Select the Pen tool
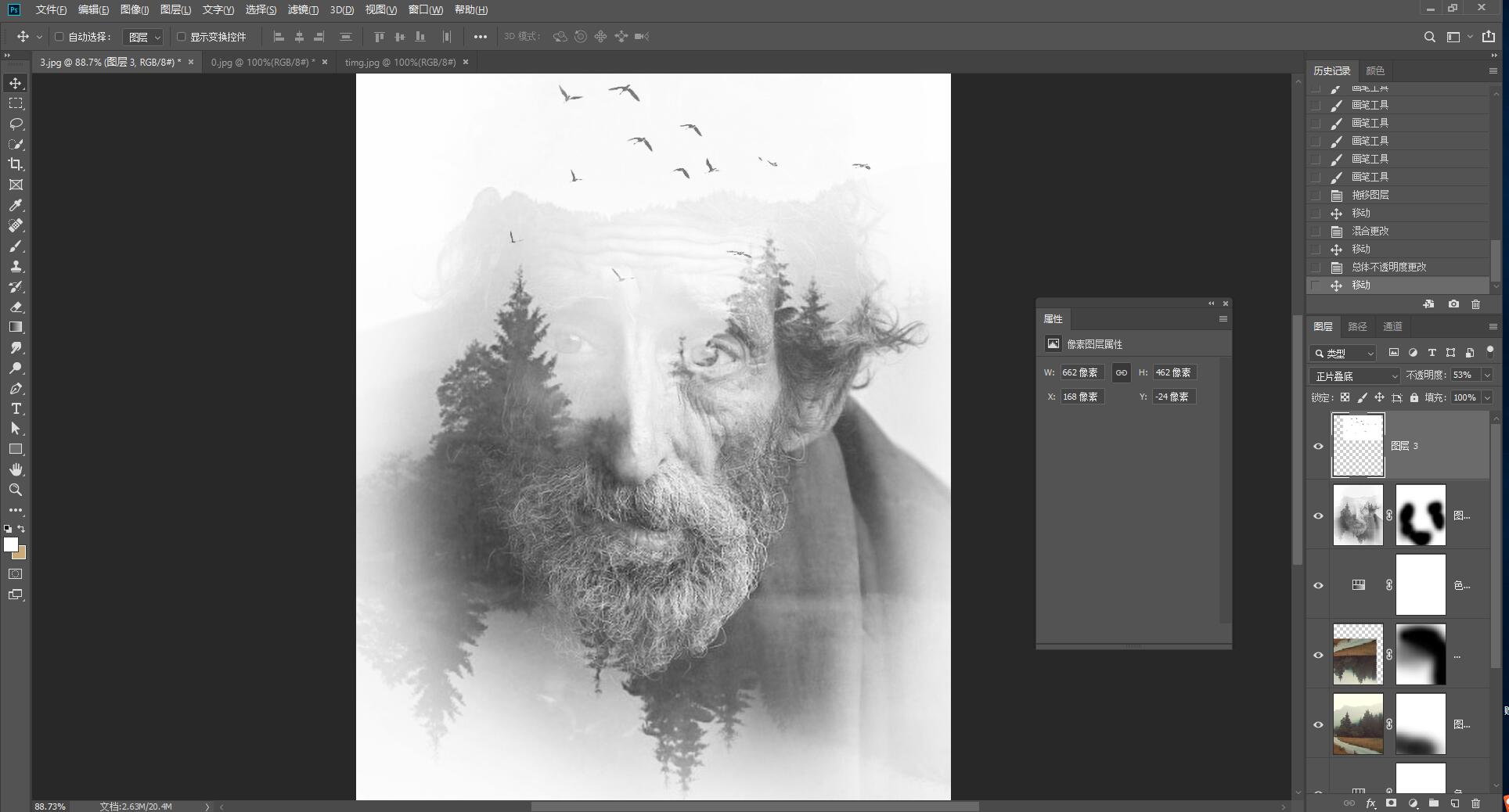1509x812 pixels. [16, 388]
